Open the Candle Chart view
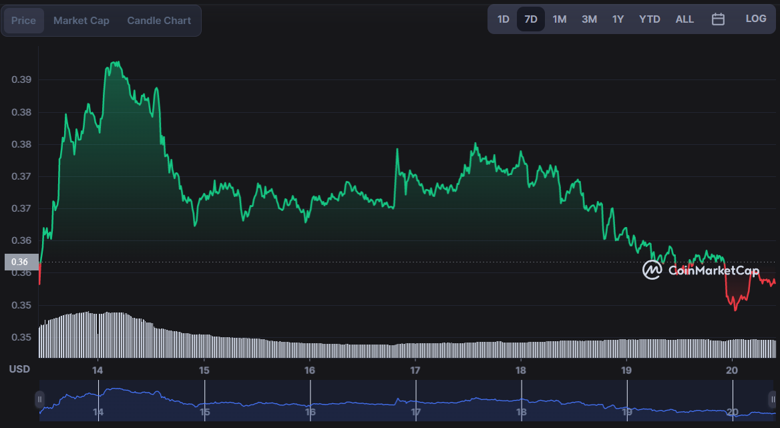 tap(160, 20)
